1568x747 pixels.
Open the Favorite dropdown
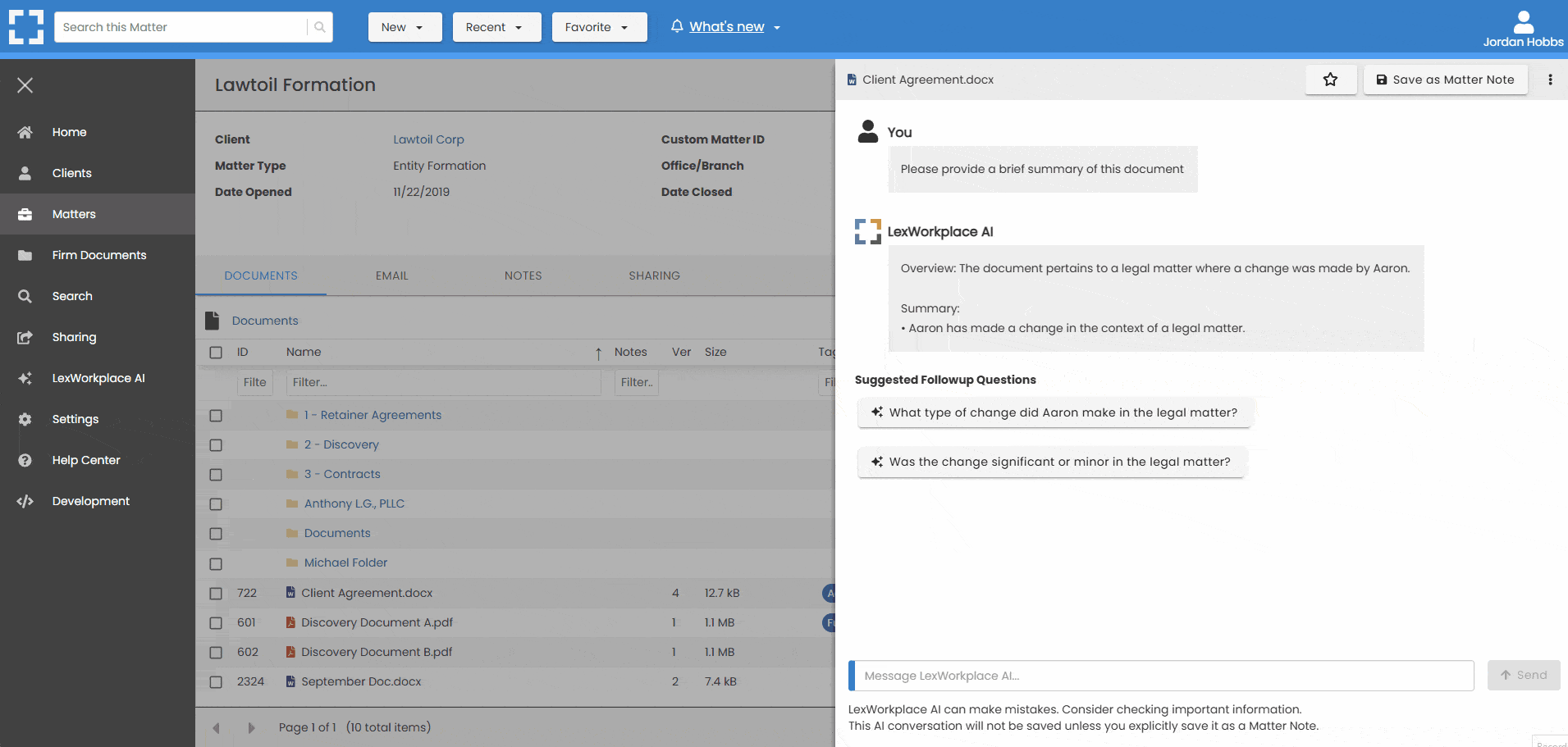[x=600, y=26]
